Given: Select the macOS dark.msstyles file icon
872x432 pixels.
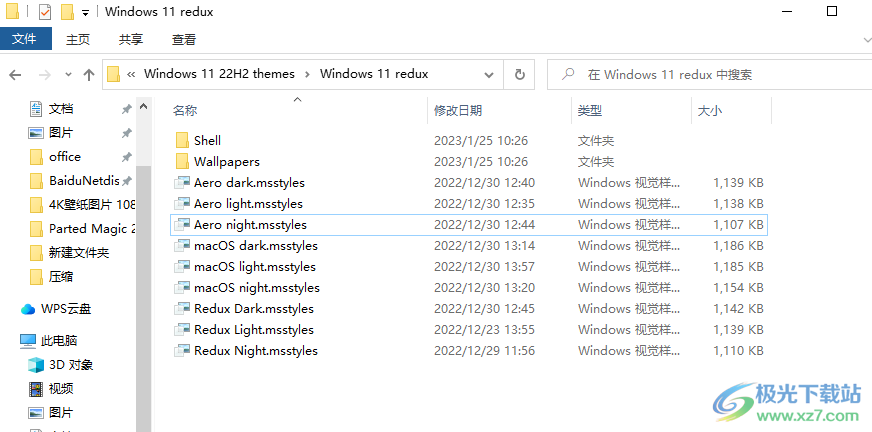Looking at the screenshot, I should (x=182, y=246).
